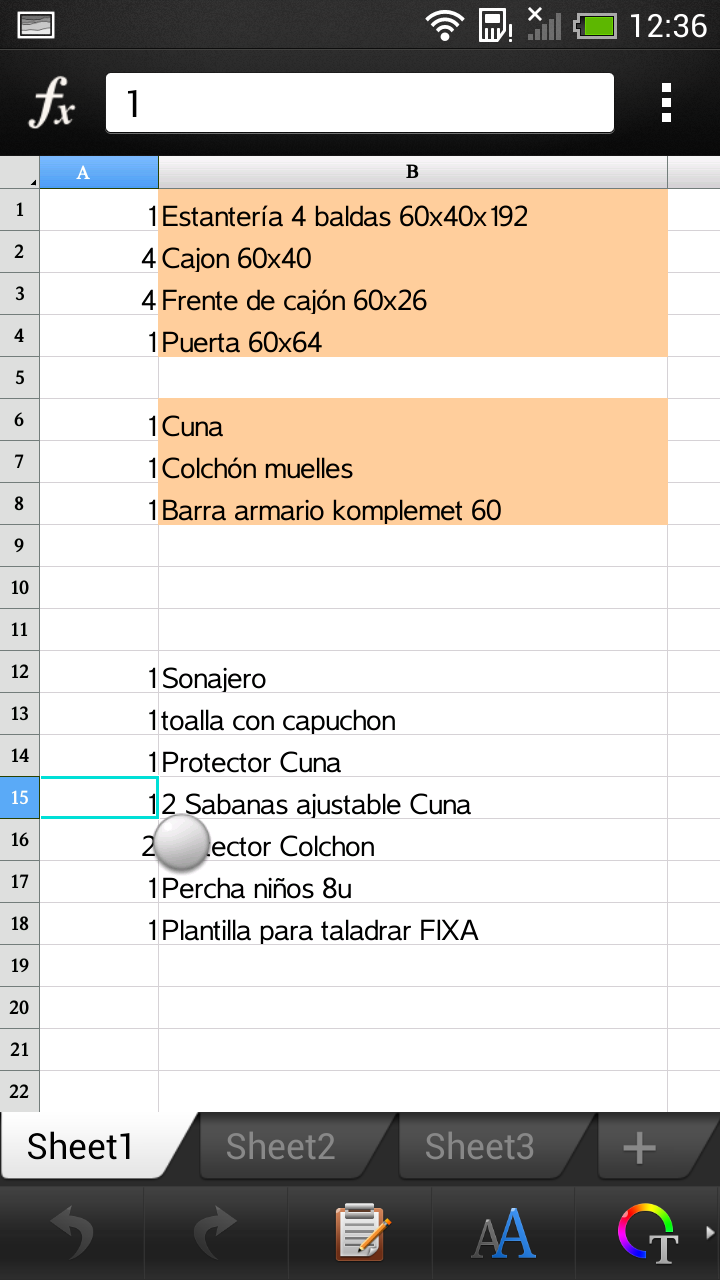Screen dimensions: 720x1280
Task: Select column A header
Action: pyautogui.click(x=98, y=172)
